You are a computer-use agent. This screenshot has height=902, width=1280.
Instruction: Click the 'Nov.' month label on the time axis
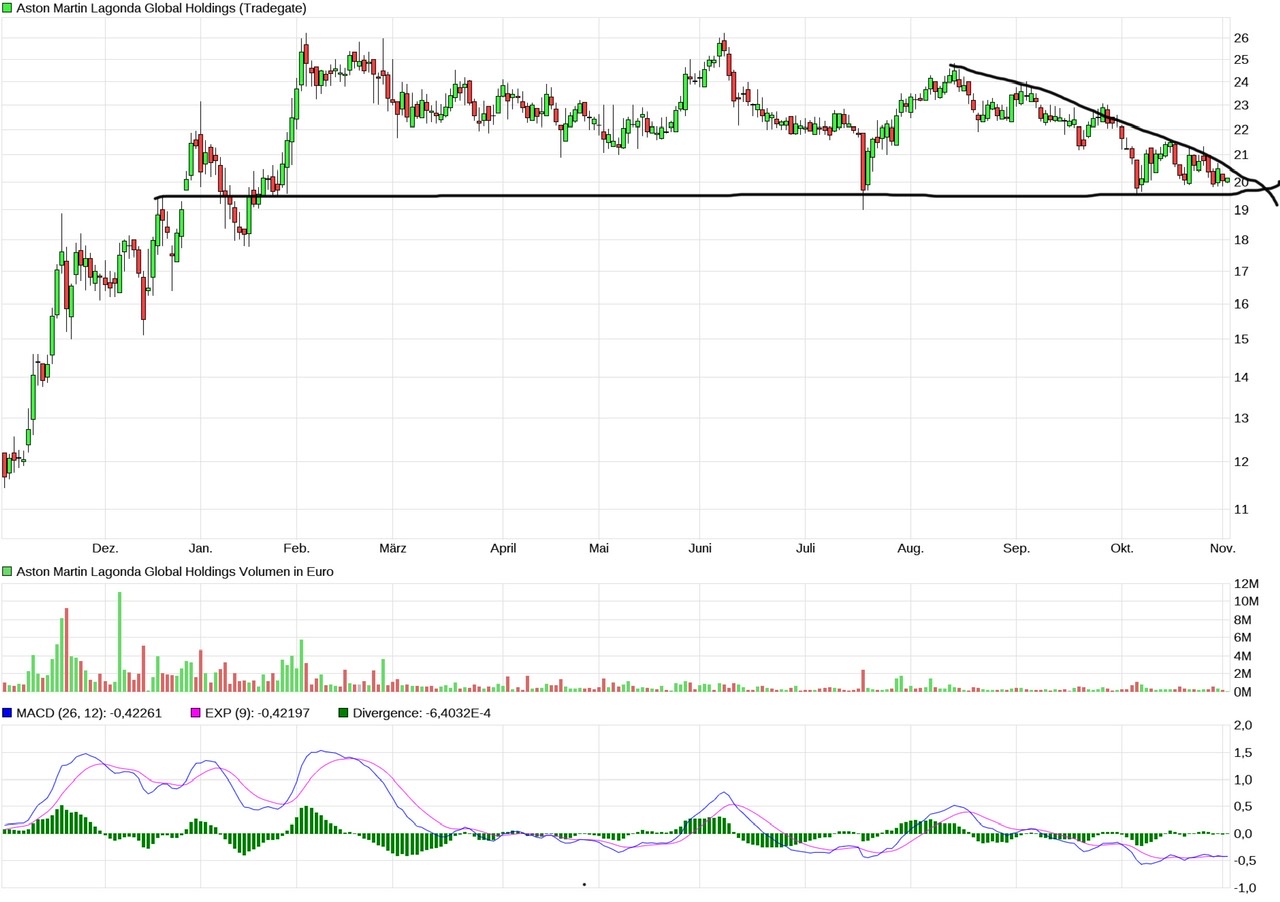pyautogui.click(x=1223, y=549)
